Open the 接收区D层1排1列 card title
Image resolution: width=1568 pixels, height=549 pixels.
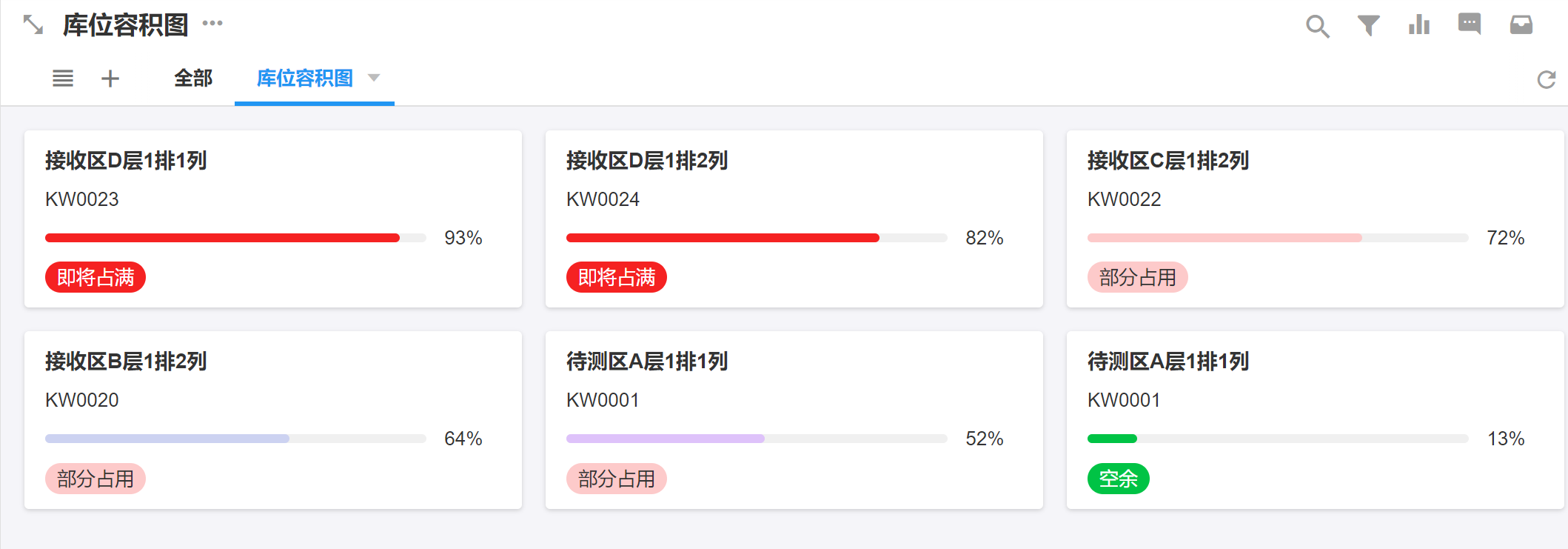coord(126,161)
